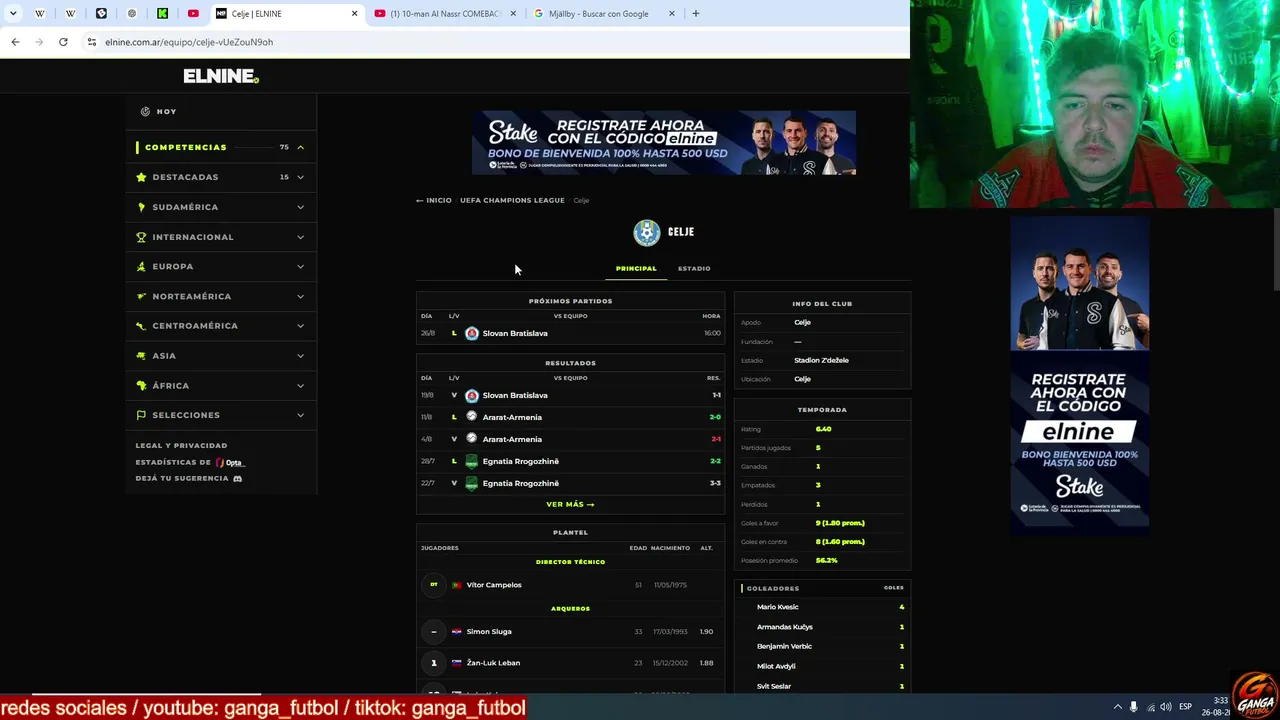Open the Slovan Bratislava upcoming match
Viewport: 1280px width, 720px height.
[x=570, y=333]
